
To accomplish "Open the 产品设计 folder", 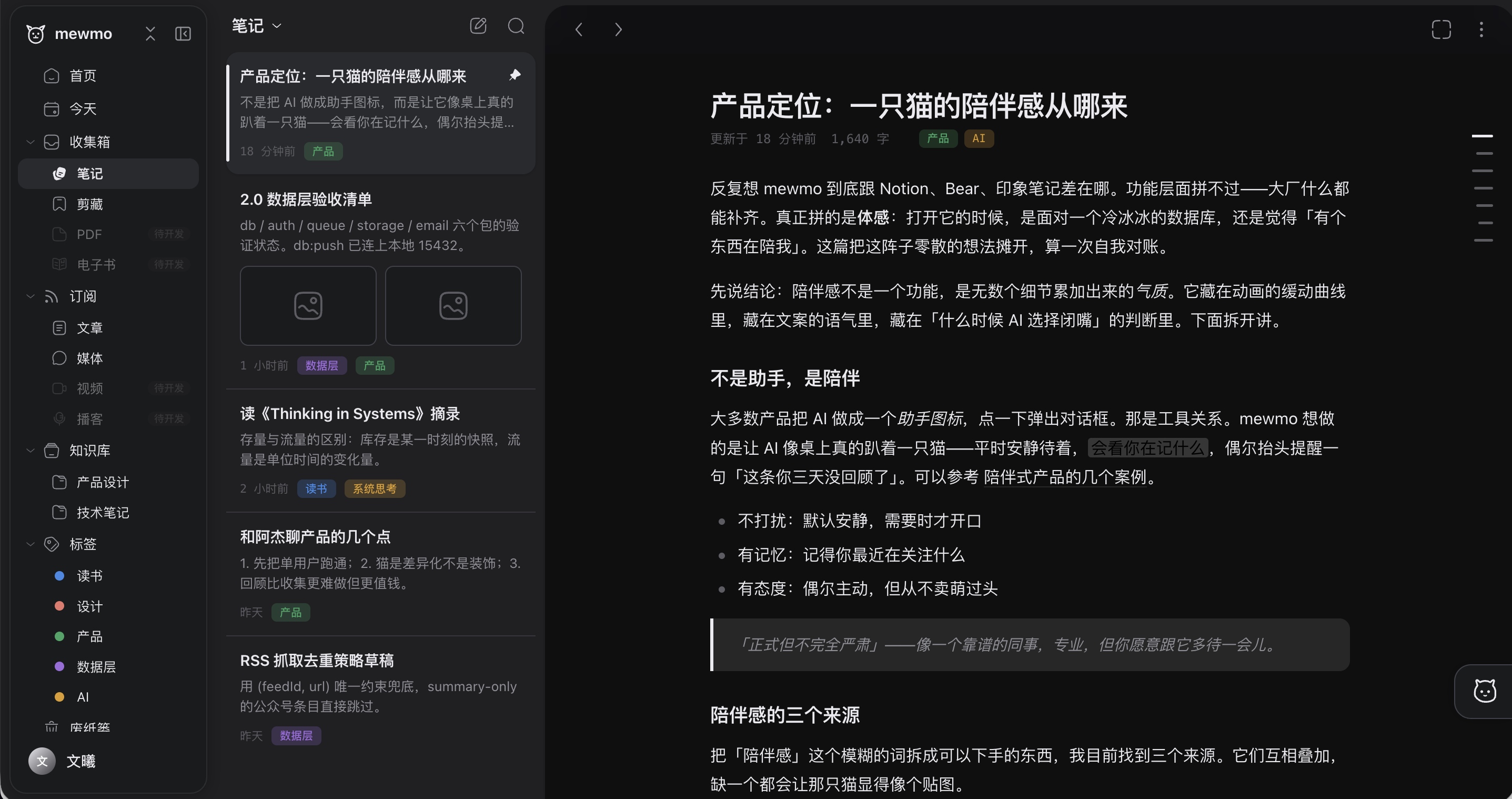I will pyautogui.click(x=108, y=483).
